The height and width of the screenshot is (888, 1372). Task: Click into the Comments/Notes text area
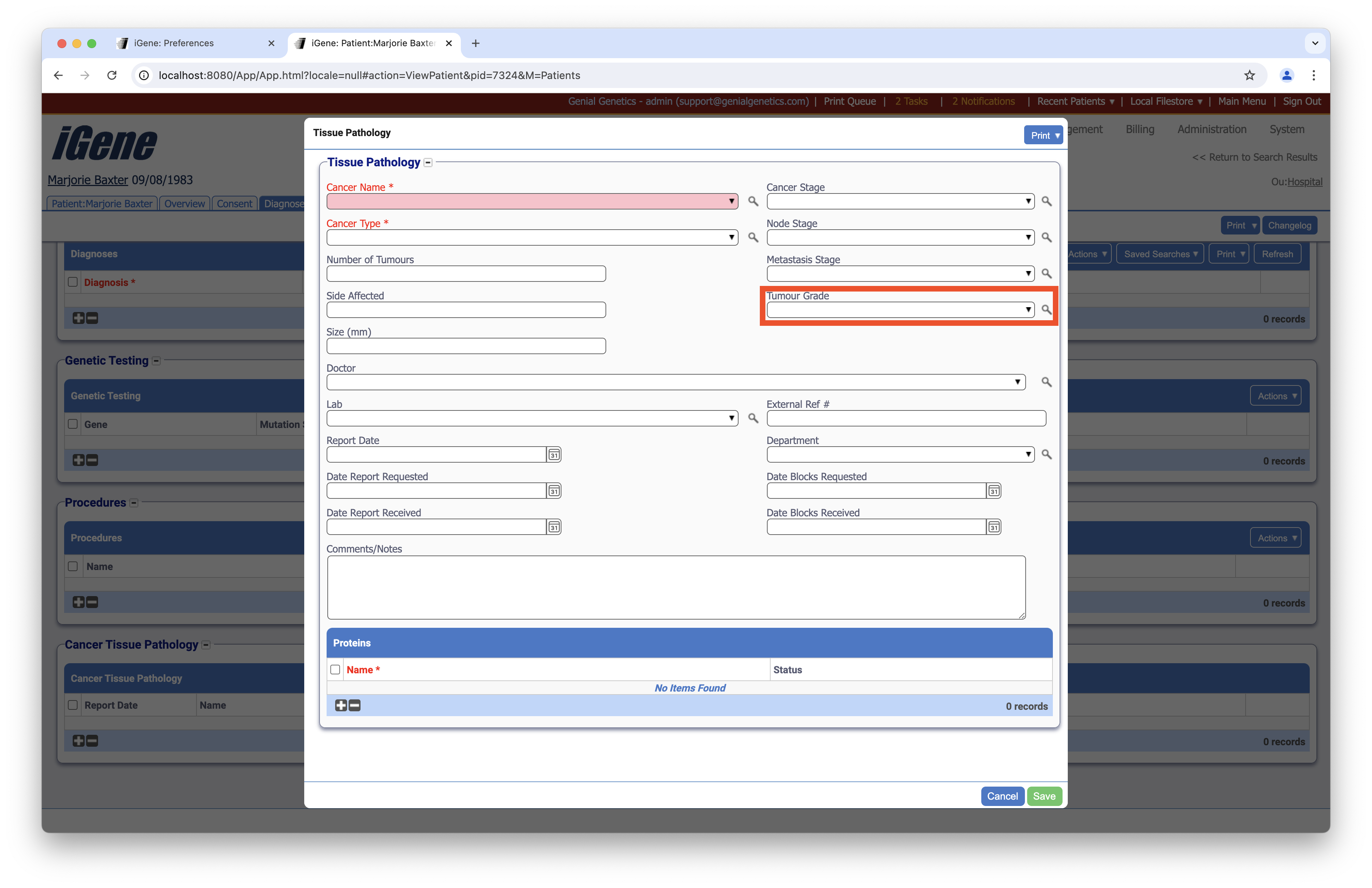676,587
